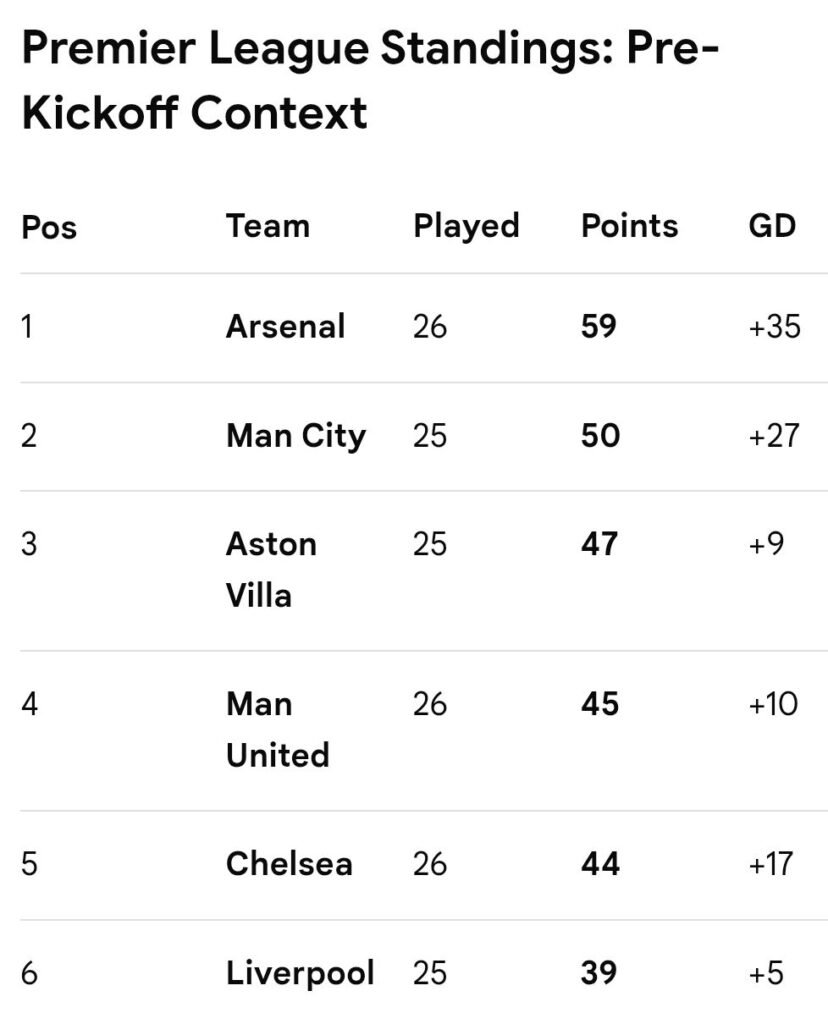Viewport: 828px width, 1024px height.
Task: Click Aston Villa's +9 goal difference
Action: pos(766,544)
